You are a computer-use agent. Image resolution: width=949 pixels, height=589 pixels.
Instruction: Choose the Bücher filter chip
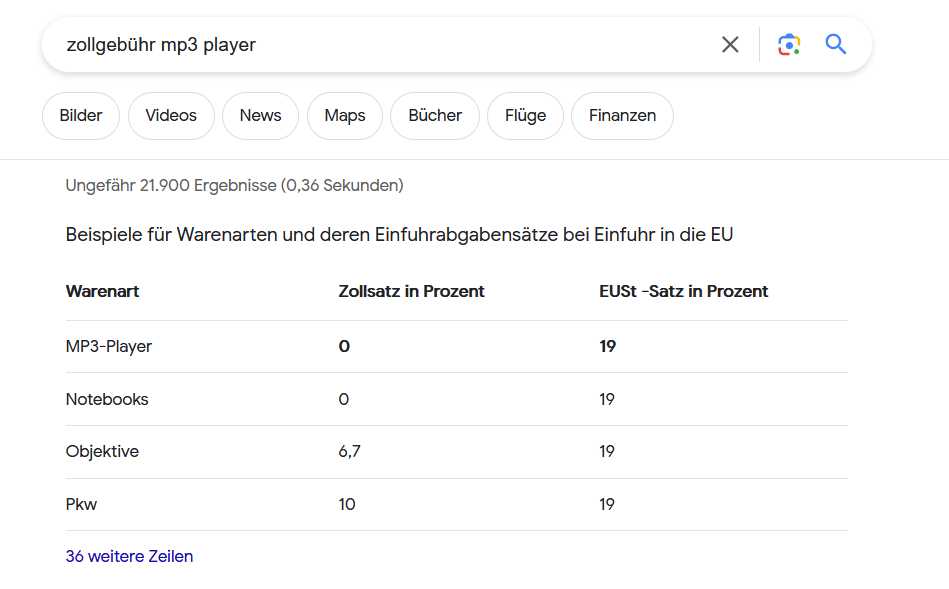[435, 116]
